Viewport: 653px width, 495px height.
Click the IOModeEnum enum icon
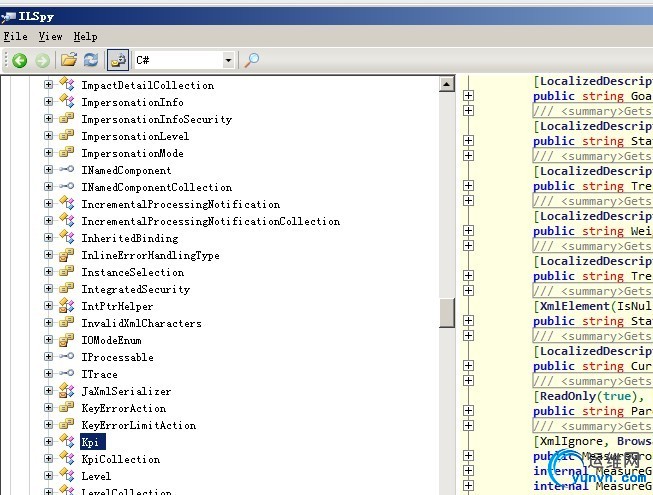[67, 339]
